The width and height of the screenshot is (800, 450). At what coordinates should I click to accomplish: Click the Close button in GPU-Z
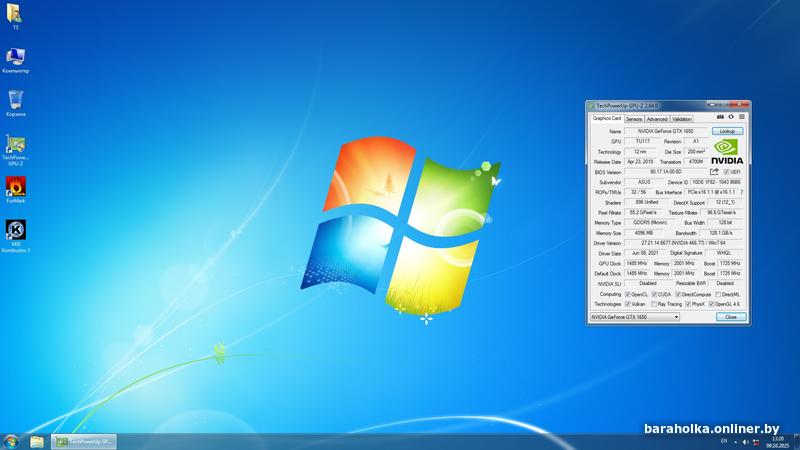[730, 316]
